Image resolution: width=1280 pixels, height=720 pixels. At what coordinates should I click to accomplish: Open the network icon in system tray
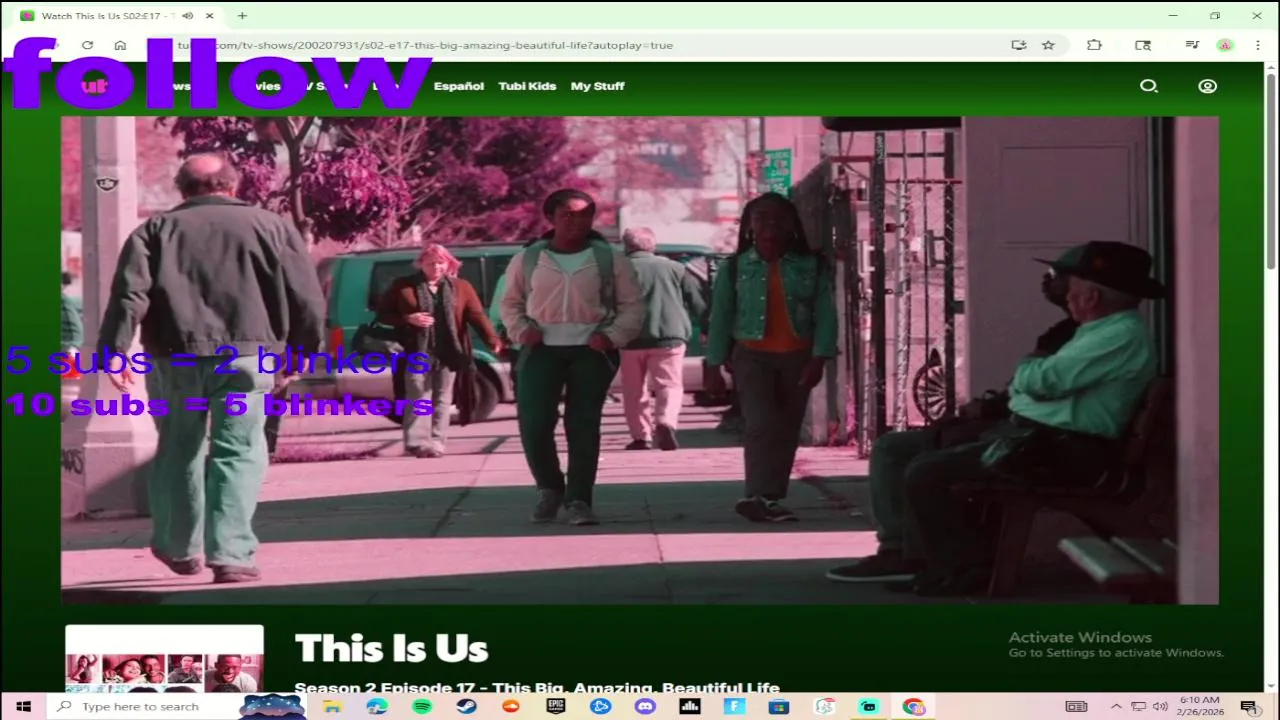[1137, 706]
